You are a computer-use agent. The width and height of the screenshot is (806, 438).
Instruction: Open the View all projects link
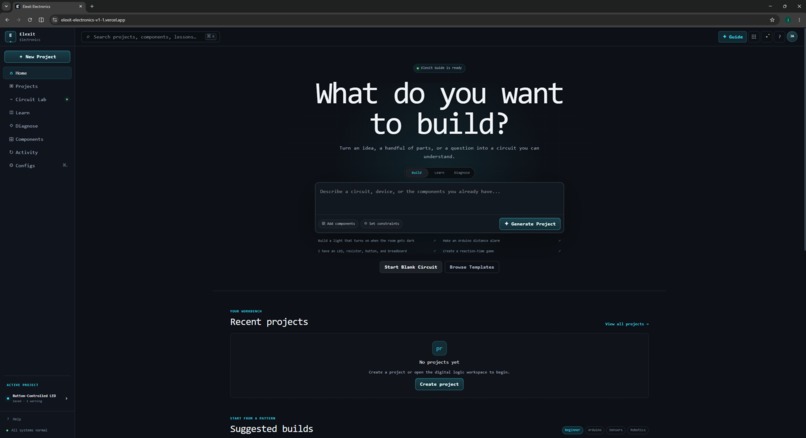pyautogui.click(x=627, y=324)
